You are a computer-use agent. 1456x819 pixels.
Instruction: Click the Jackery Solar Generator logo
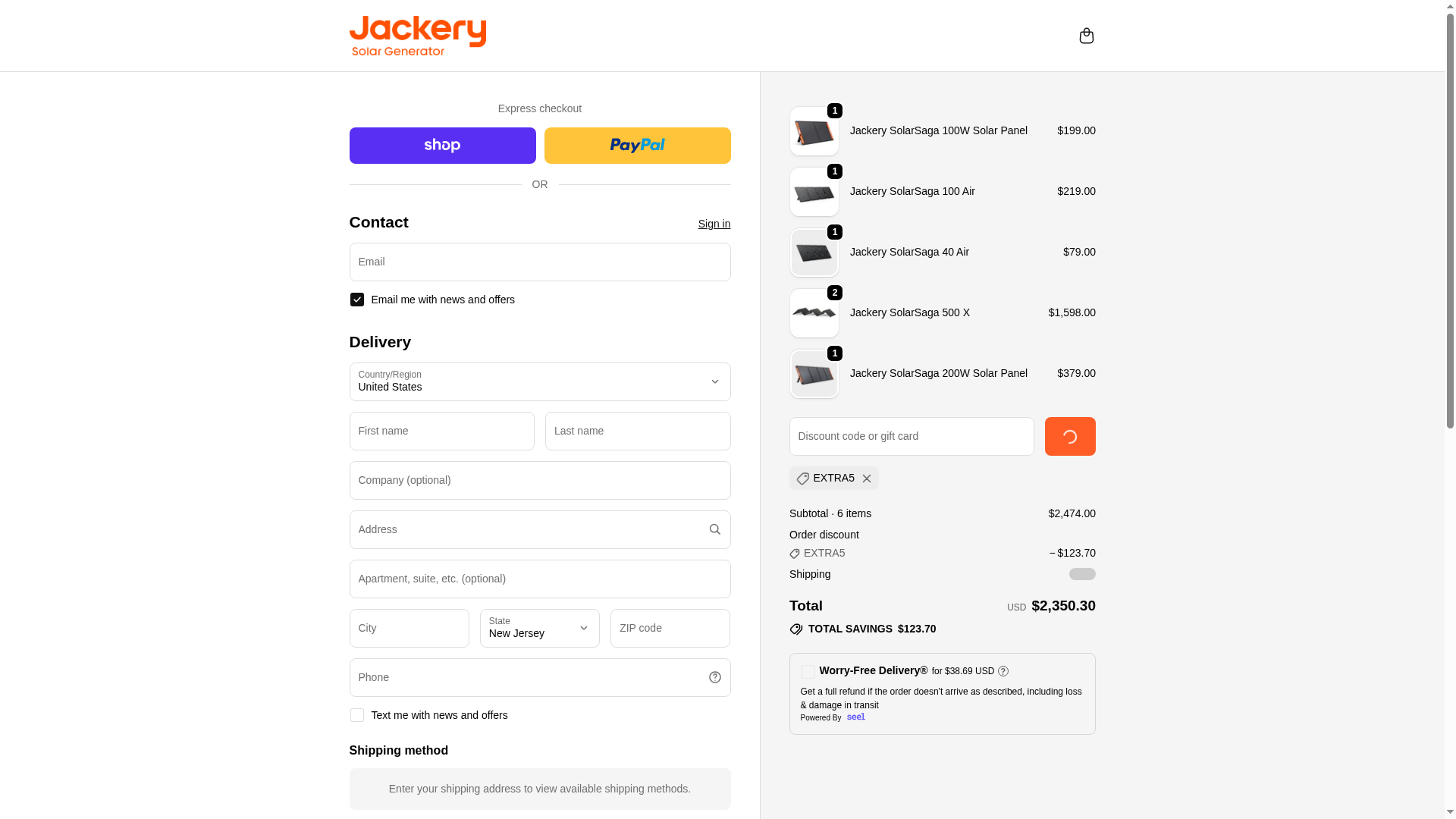tap(417, 36)
